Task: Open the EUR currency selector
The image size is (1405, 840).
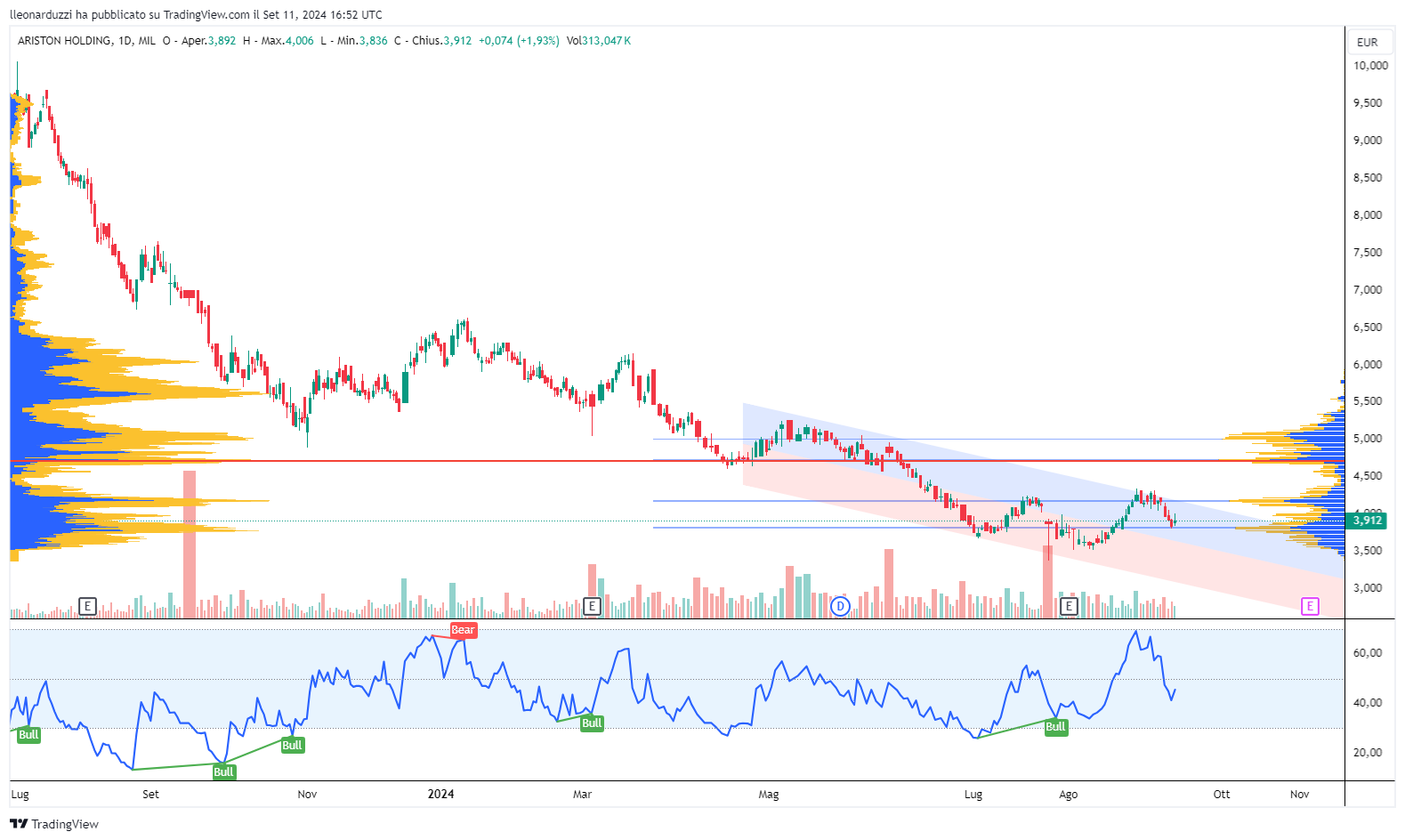Action: pyautogui.click(x=1368, y=42)
